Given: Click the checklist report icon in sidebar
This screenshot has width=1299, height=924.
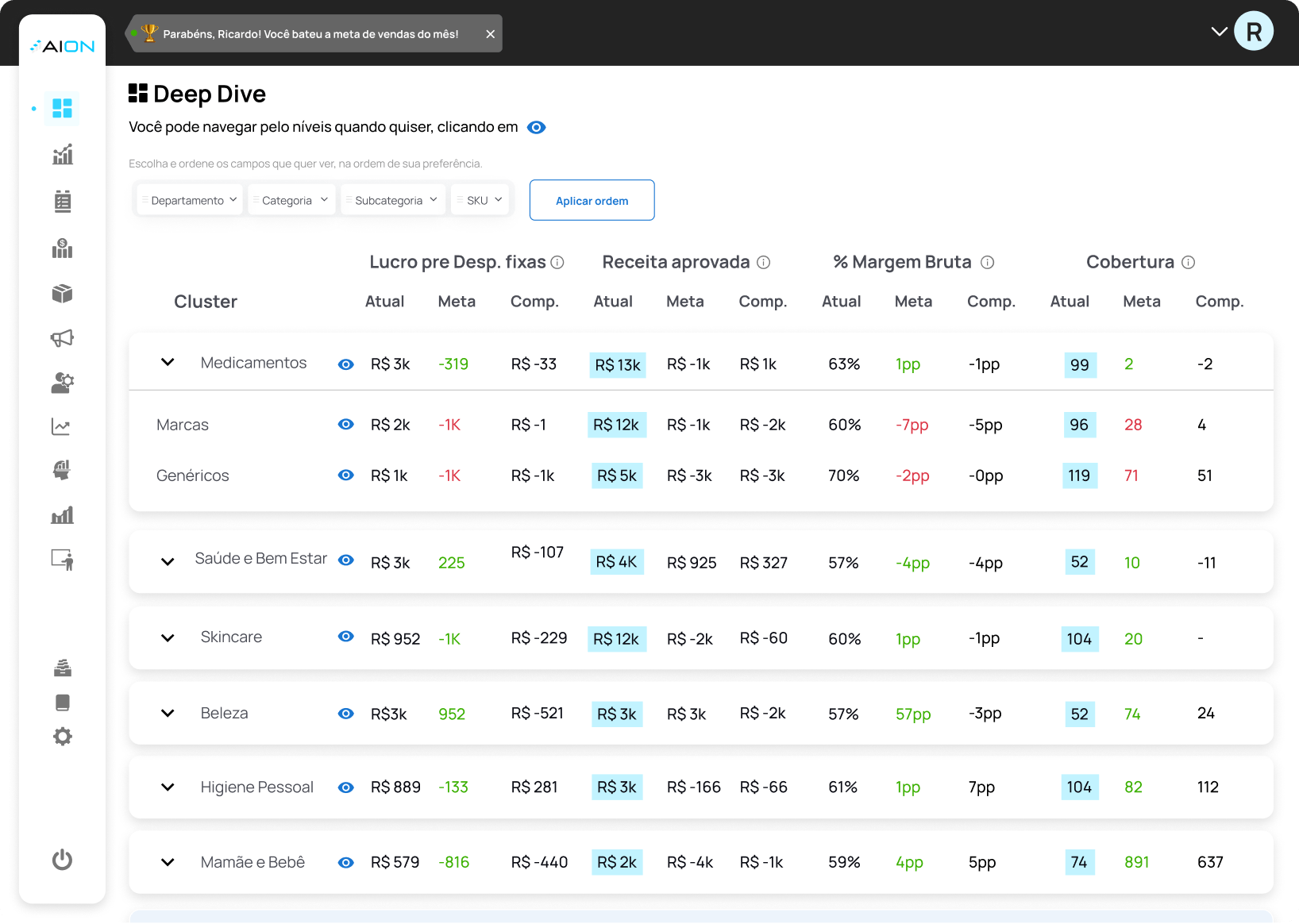Looking at the screenshot, I should [x=62, y=202].
